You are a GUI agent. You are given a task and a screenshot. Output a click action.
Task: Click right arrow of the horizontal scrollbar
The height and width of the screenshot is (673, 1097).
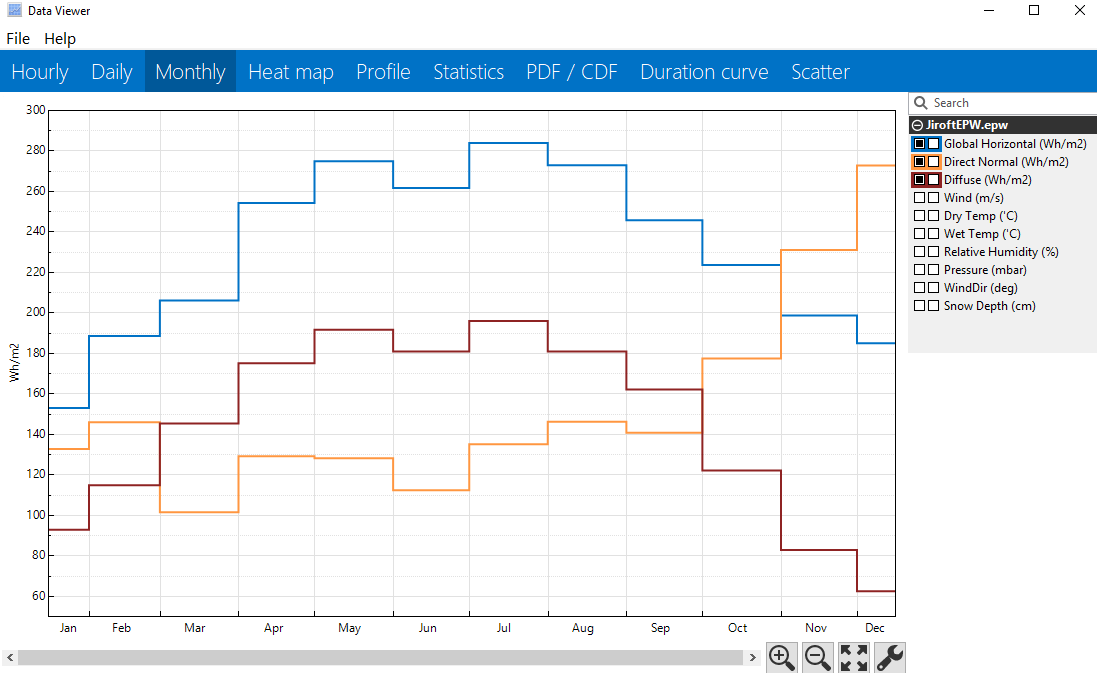point(752,657)
